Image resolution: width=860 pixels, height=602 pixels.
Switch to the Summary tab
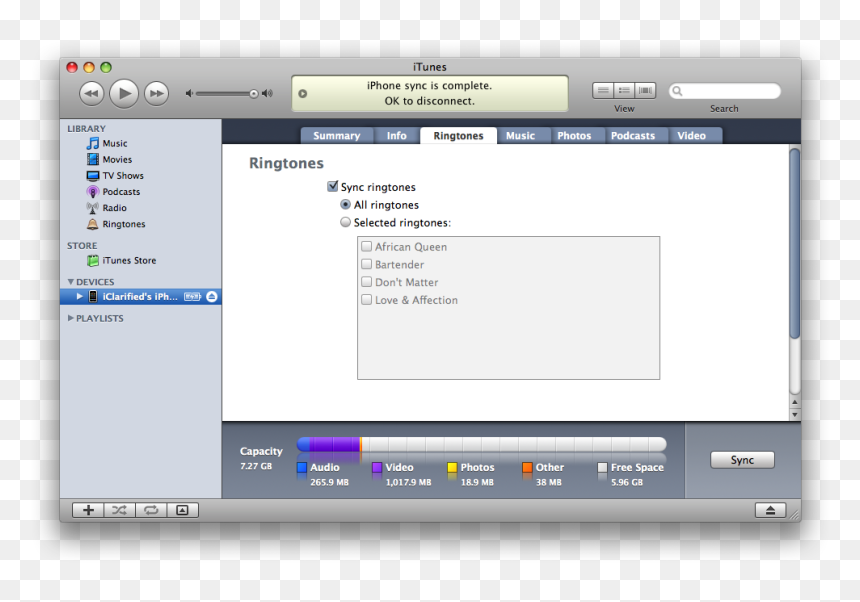(x=337, y=135)
